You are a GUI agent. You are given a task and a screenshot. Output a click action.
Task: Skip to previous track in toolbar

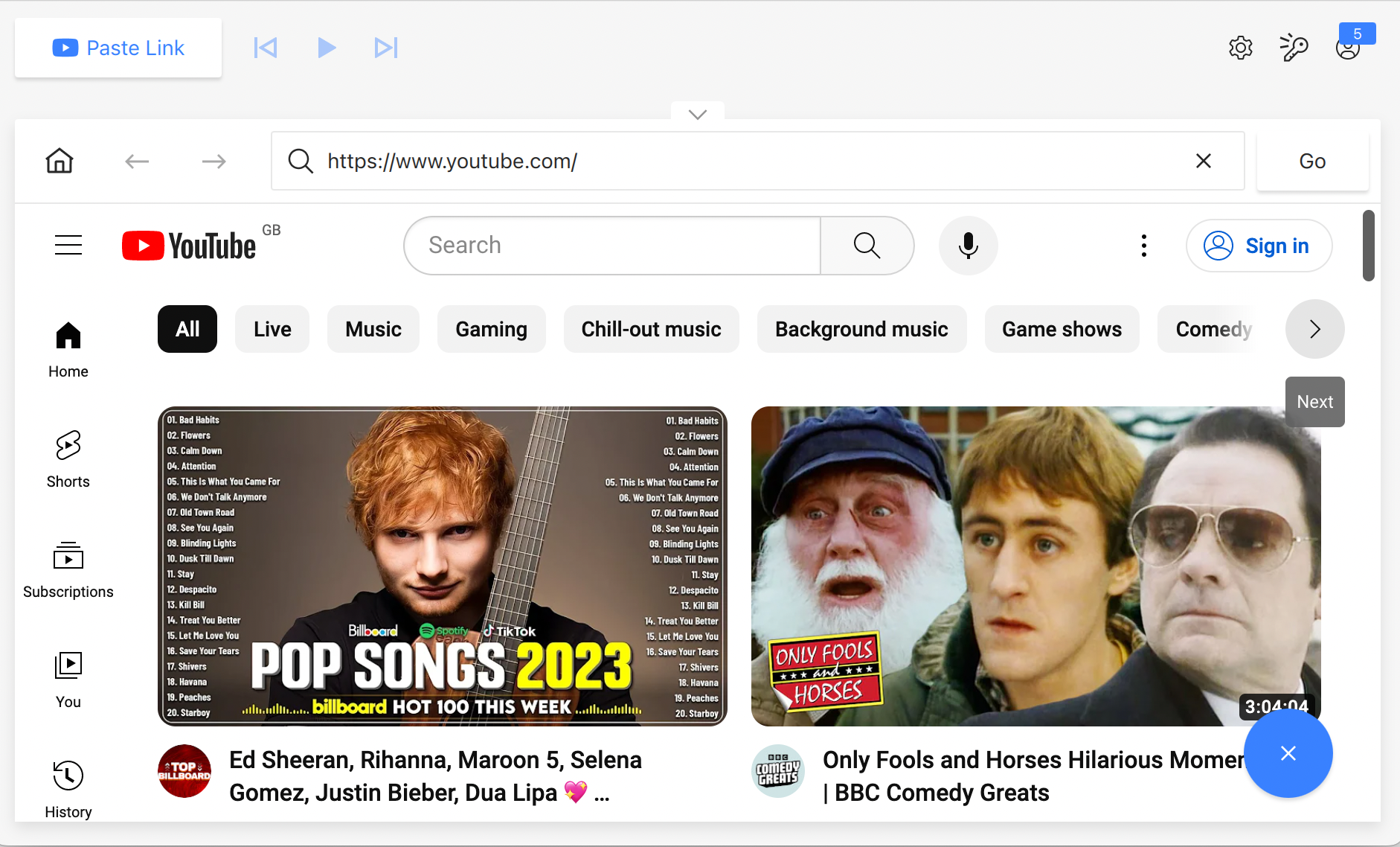(x=266, y=48)
